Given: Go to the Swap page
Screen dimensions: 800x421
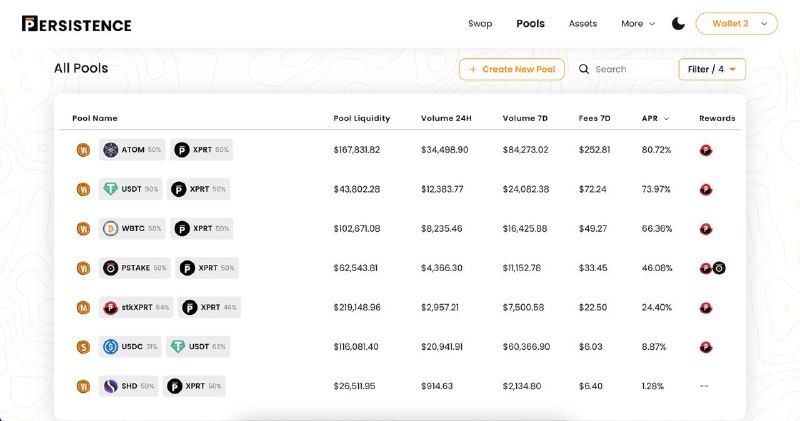Looking at the screenshot, I should pyautogui.click(x=480, y=23).
